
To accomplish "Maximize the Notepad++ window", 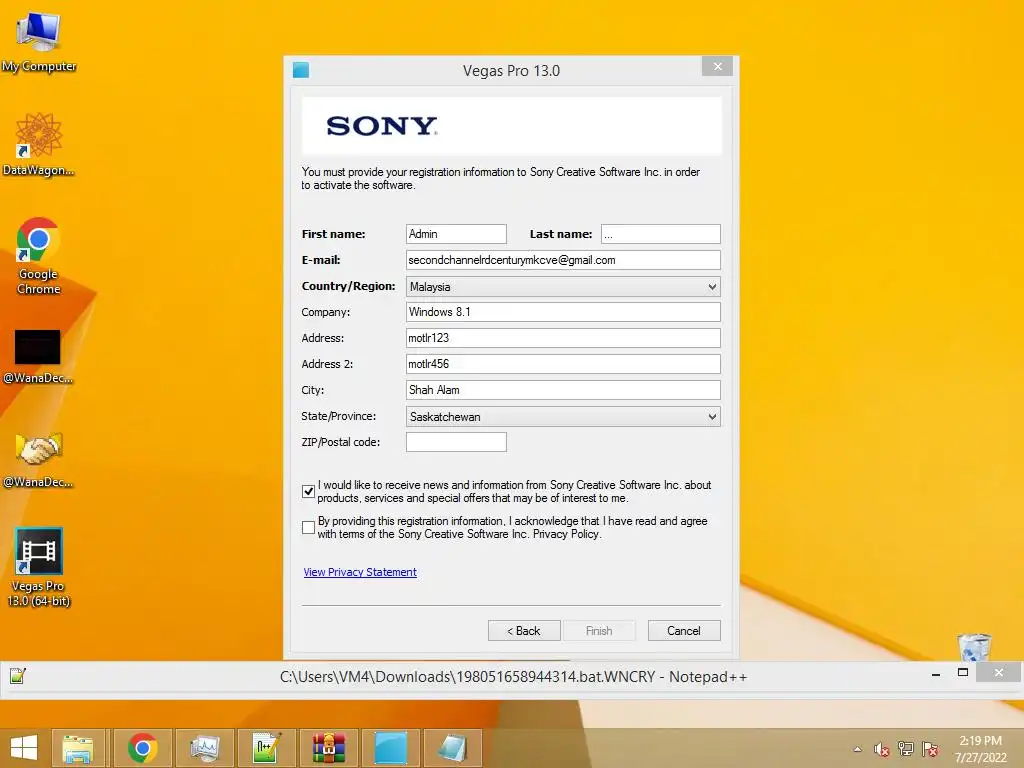I will click(x=963, y=673).
